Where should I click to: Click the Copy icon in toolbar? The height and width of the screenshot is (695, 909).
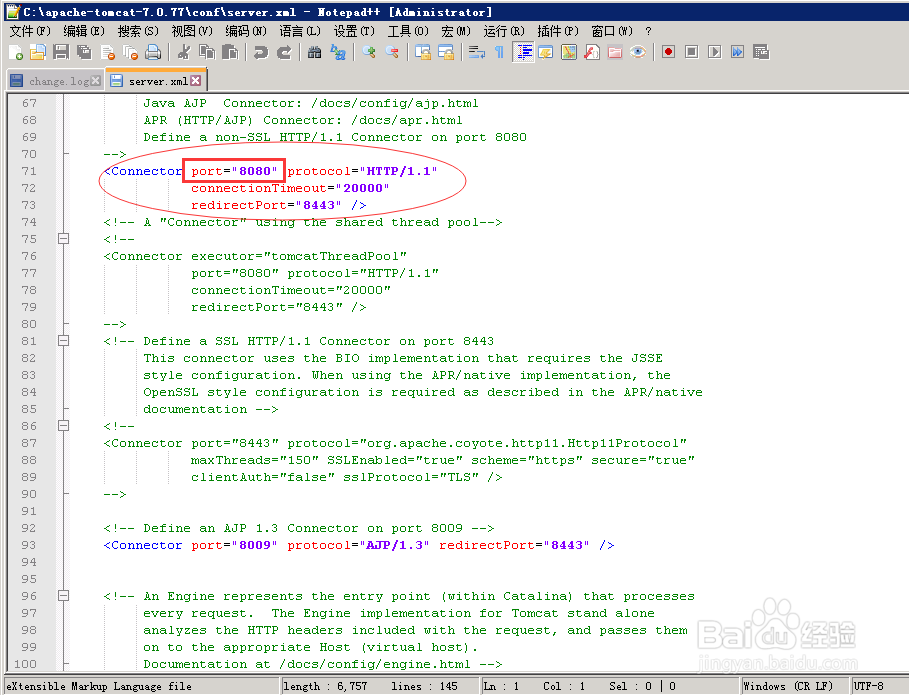(207, 52)
